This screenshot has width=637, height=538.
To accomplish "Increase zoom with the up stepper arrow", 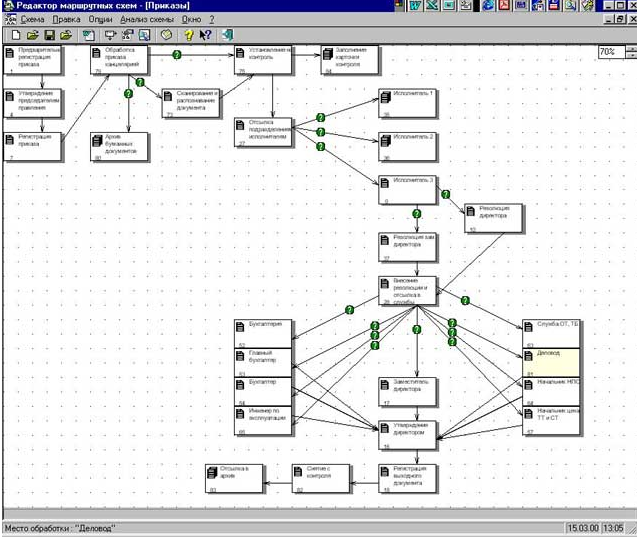I will [x=632, y=49].
